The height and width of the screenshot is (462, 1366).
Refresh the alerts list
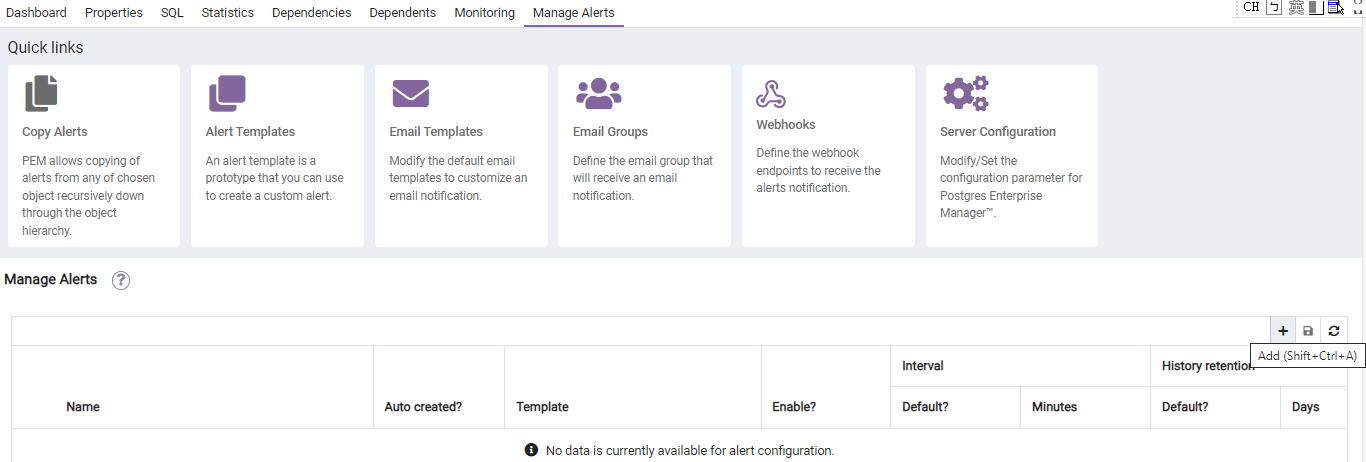click(1333, 331)
